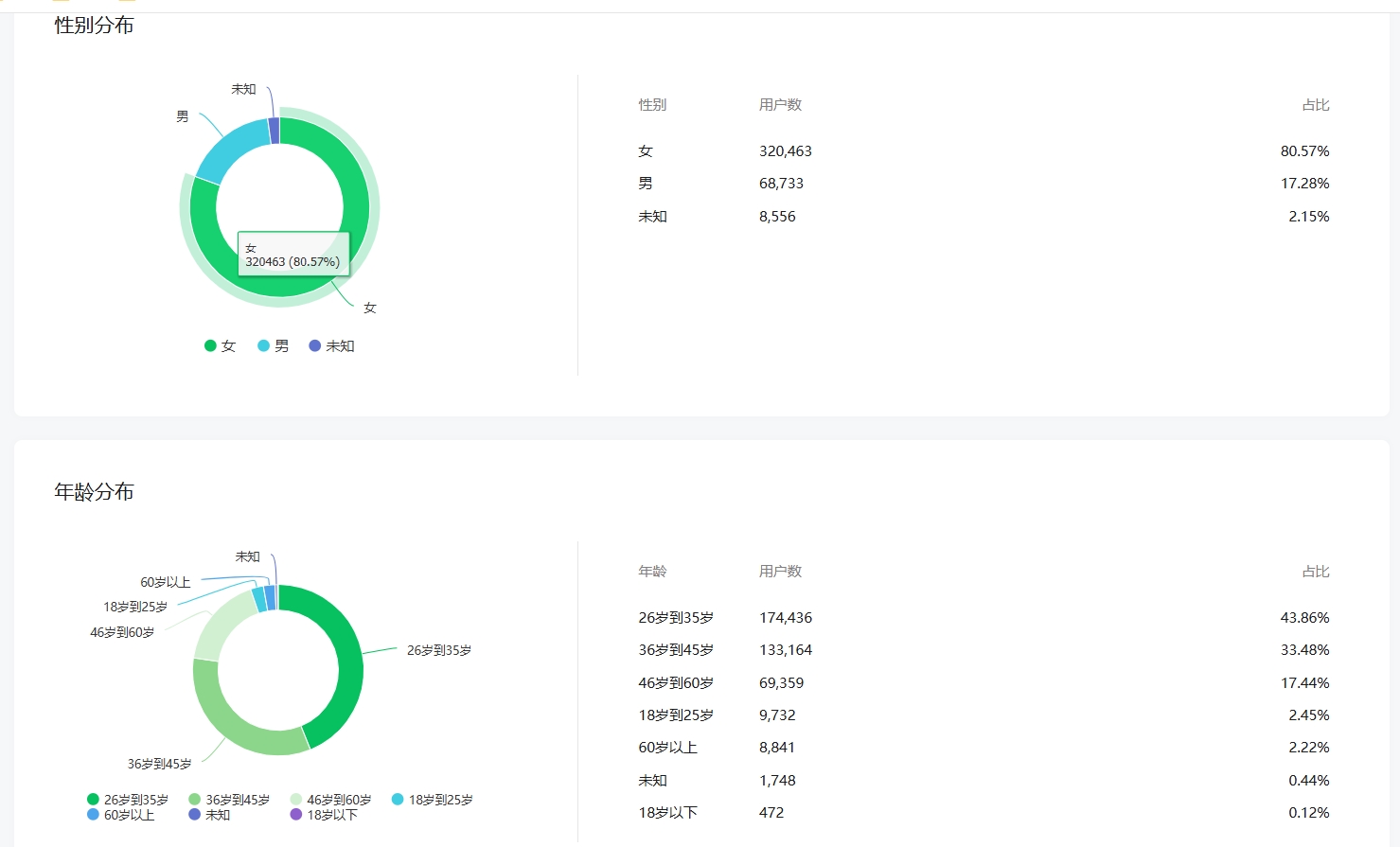Click 26岁到35岁 row in age table
This screenshot has height=847, width=1400.
(x=676, y=618)
